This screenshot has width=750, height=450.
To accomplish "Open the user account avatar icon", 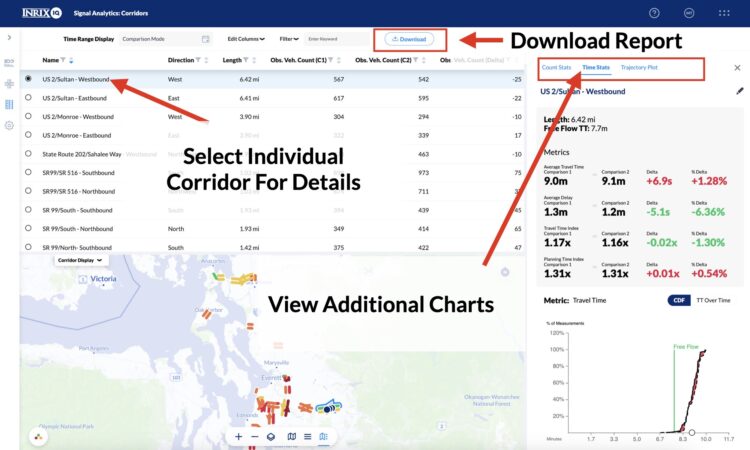I will pos(689,13).
